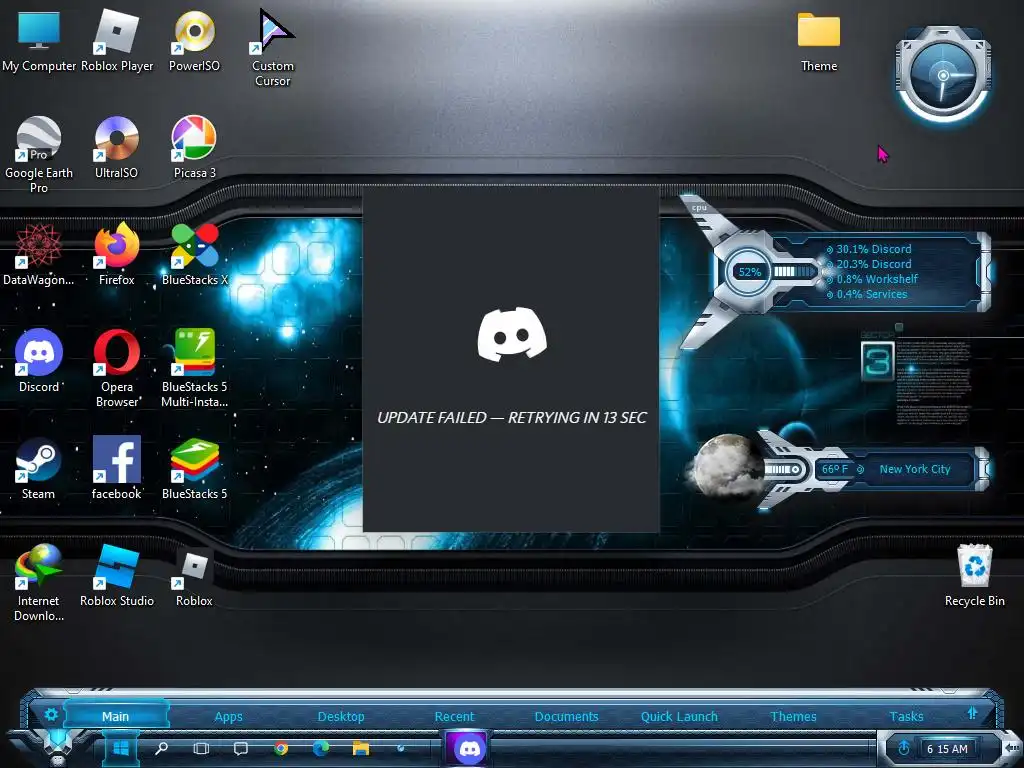Launch Picasa 3 shortcut
The image size is (1024, 768).
pyautogui.click(x=194, y=148)
